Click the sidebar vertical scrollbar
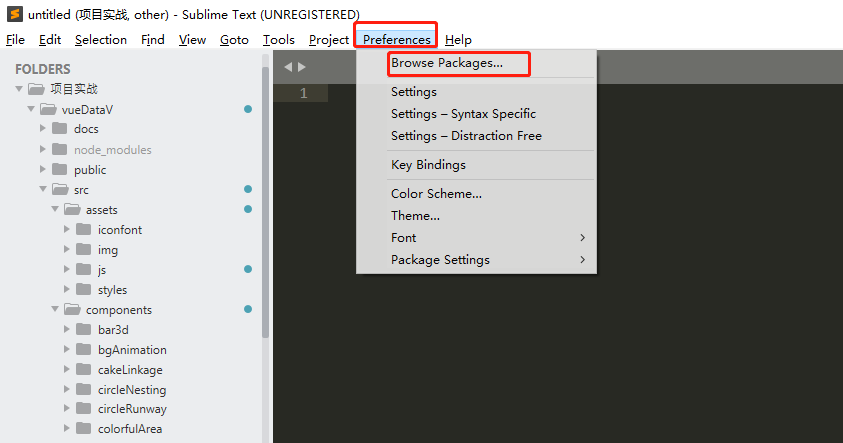Viewport: 843px width, 443px height. tap(265, 202)
